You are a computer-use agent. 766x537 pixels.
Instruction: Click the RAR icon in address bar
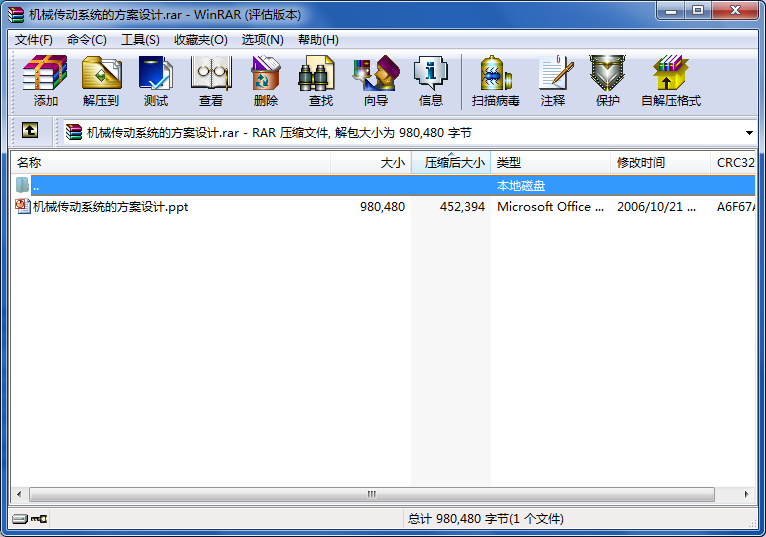click(74, 132)
